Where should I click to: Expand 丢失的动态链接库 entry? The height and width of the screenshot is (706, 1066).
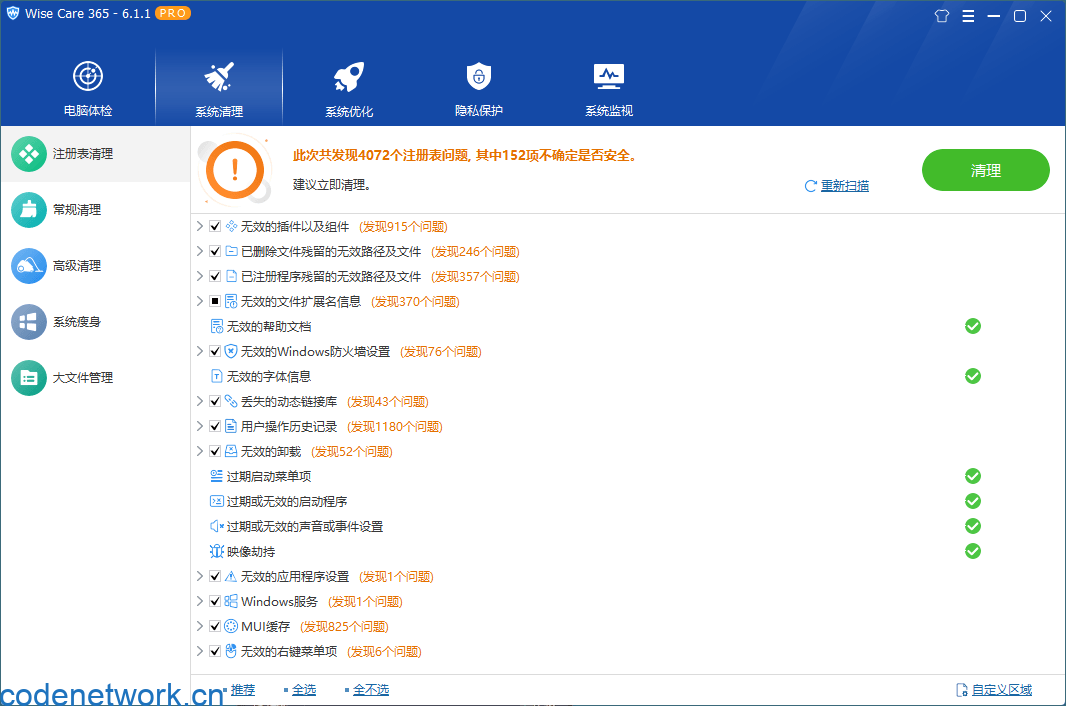(x=199, y=401)
